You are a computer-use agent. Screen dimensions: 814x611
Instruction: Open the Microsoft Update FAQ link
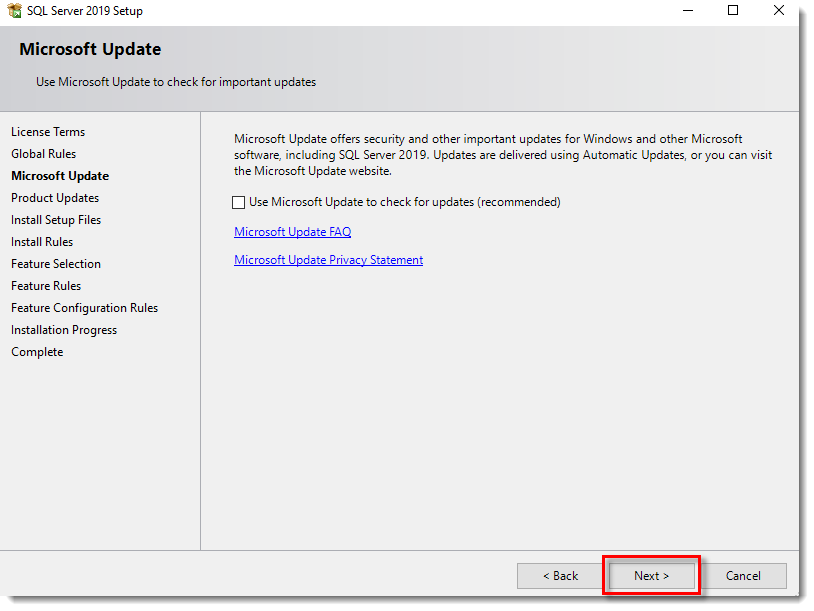pos(292,232)
